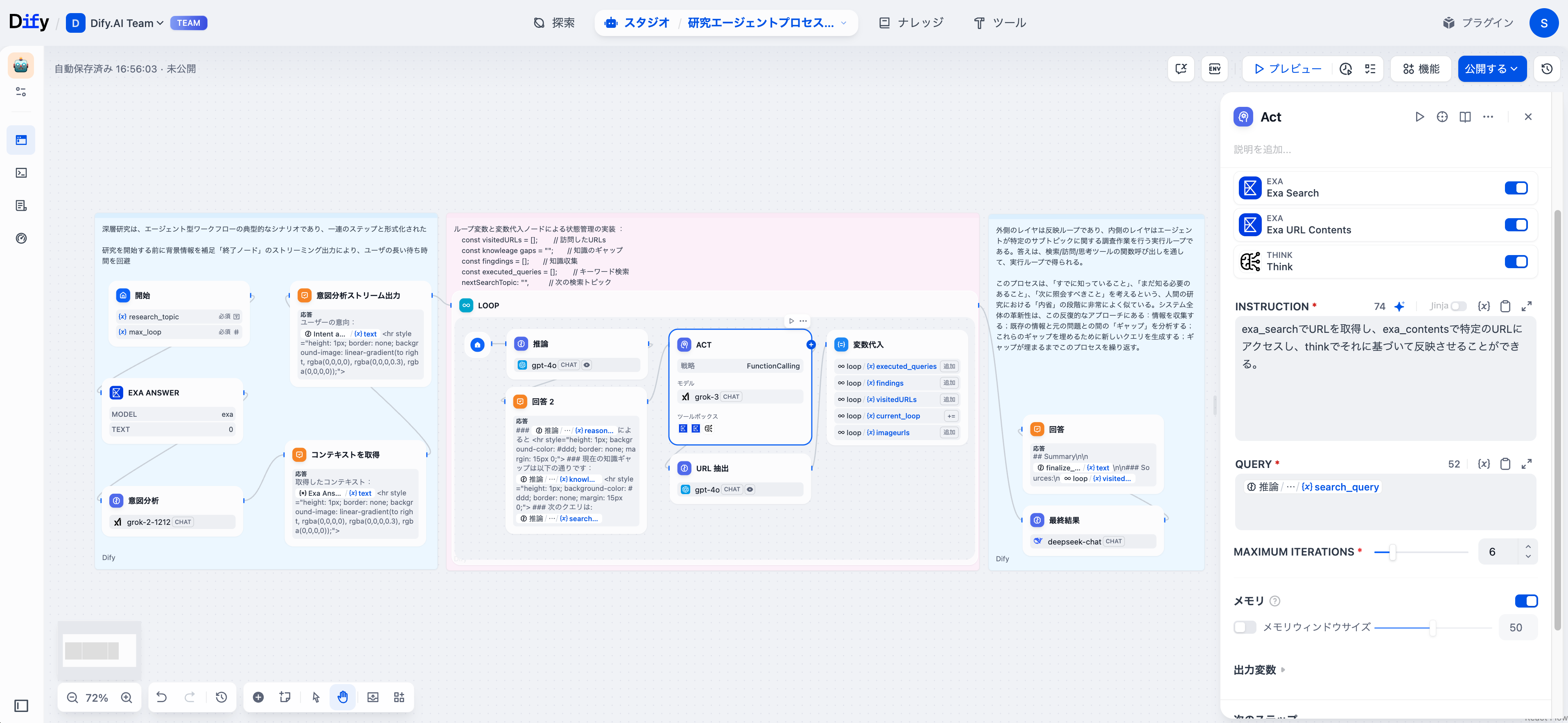Disable the Exa Search tool toggle
The width and height of the screenshot is (1568, 723).
pyautogui.click(x=1516, y=188)
